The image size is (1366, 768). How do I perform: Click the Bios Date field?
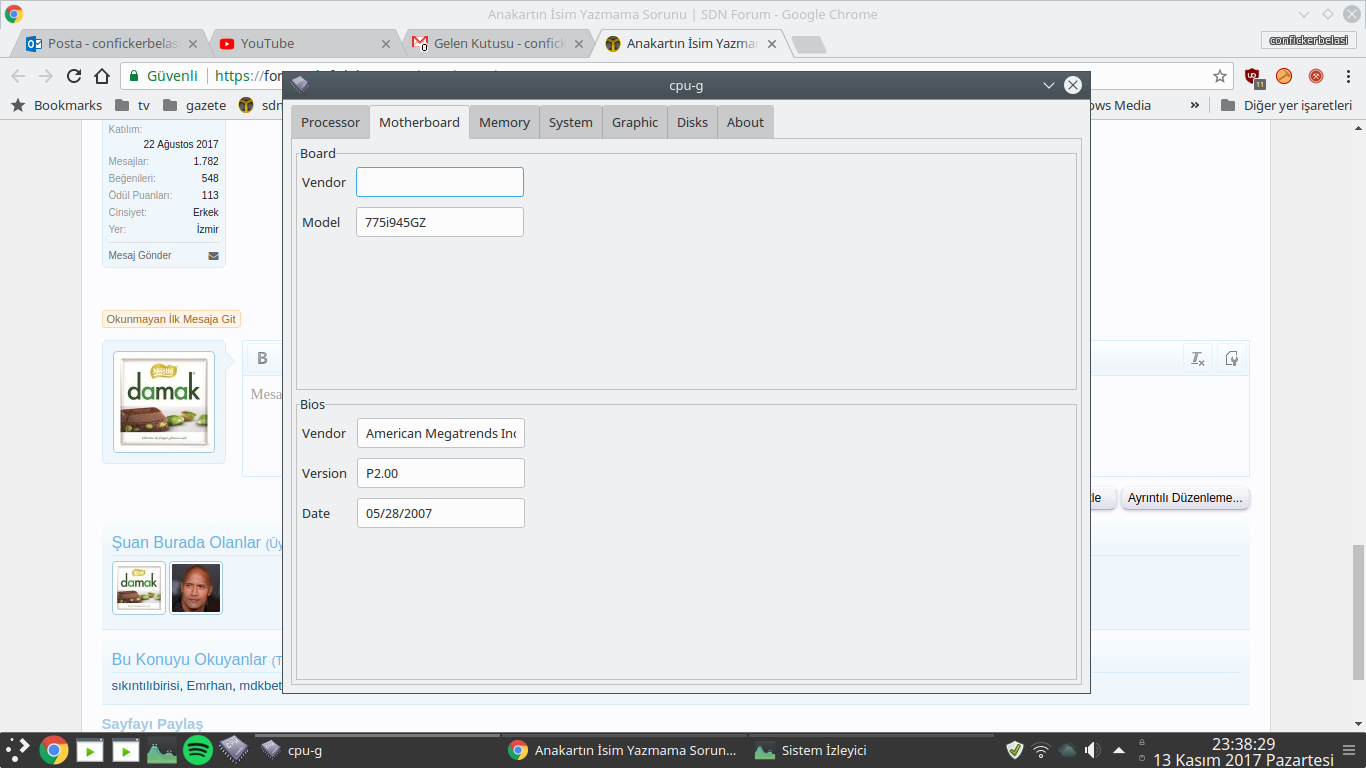coord(441,513)
